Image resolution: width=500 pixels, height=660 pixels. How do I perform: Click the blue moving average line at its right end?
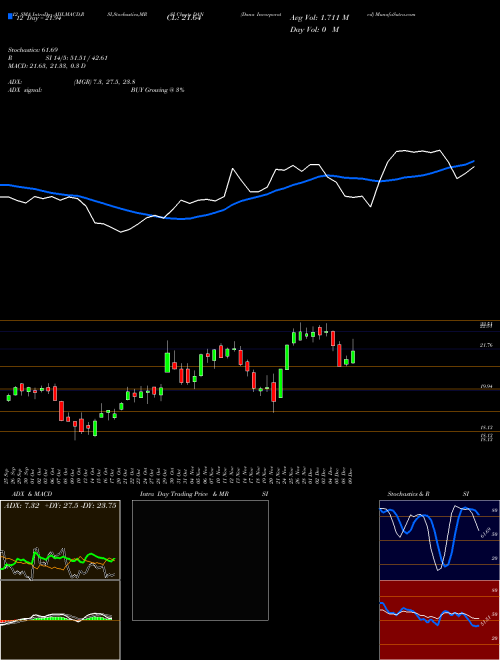[x=473, y=162]
